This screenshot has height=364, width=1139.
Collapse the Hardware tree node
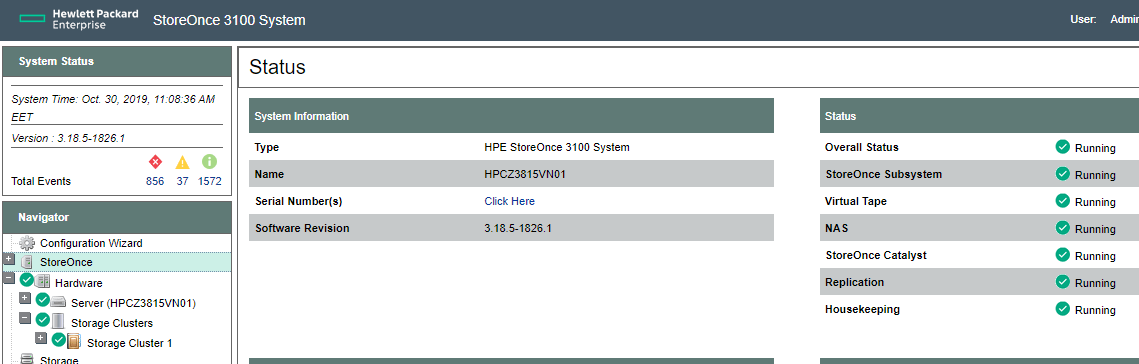[9, 278]
